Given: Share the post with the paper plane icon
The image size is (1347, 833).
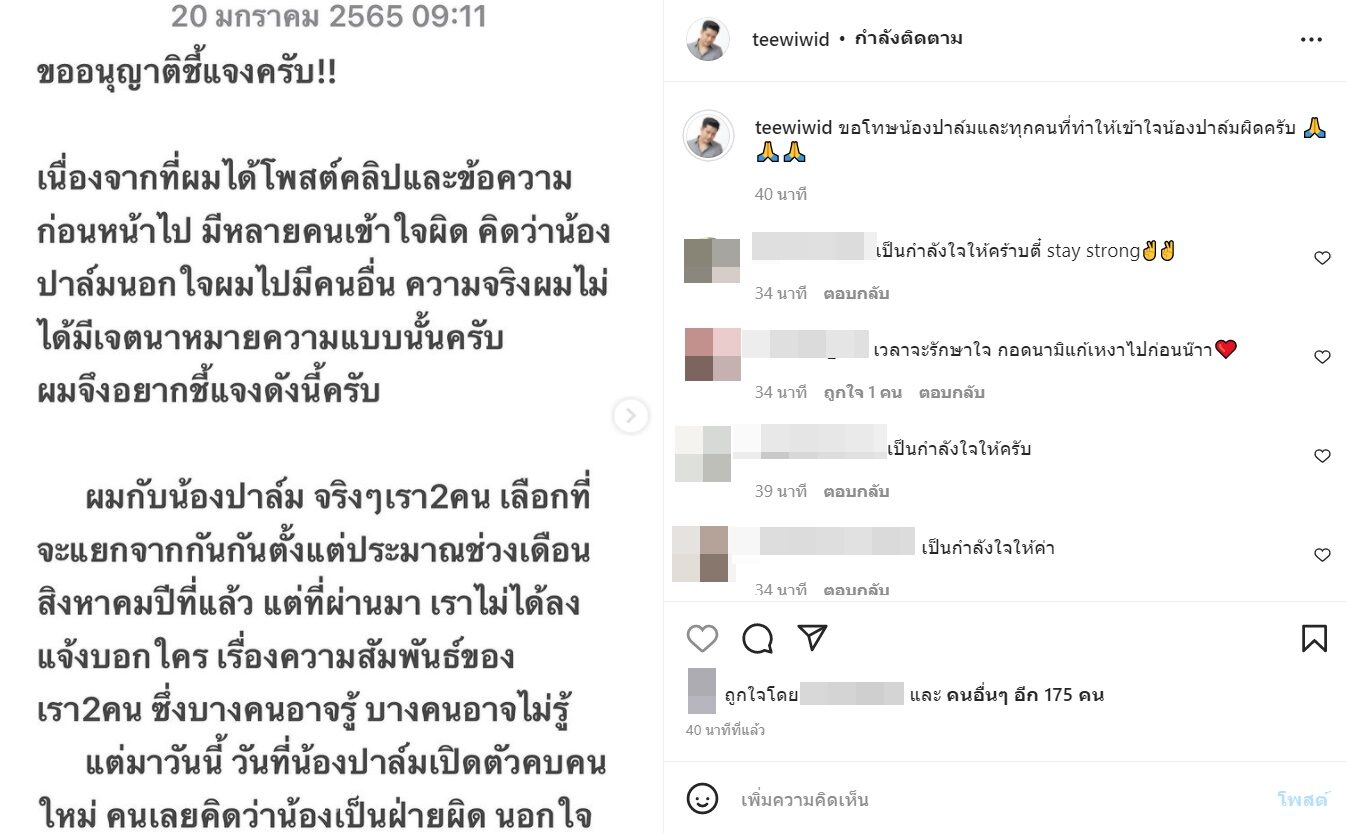Looking at the screenshot, I should coord(812,638).
